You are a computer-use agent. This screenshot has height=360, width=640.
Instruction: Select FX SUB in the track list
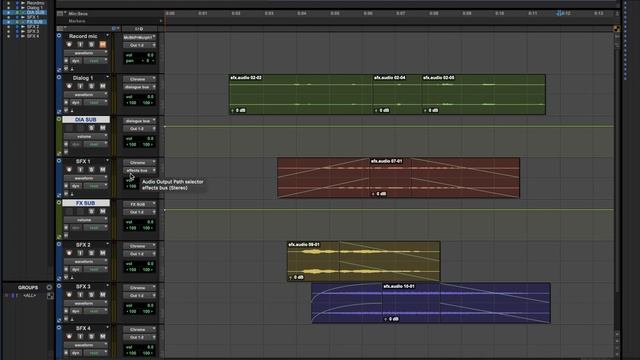(x=35, y=22)
